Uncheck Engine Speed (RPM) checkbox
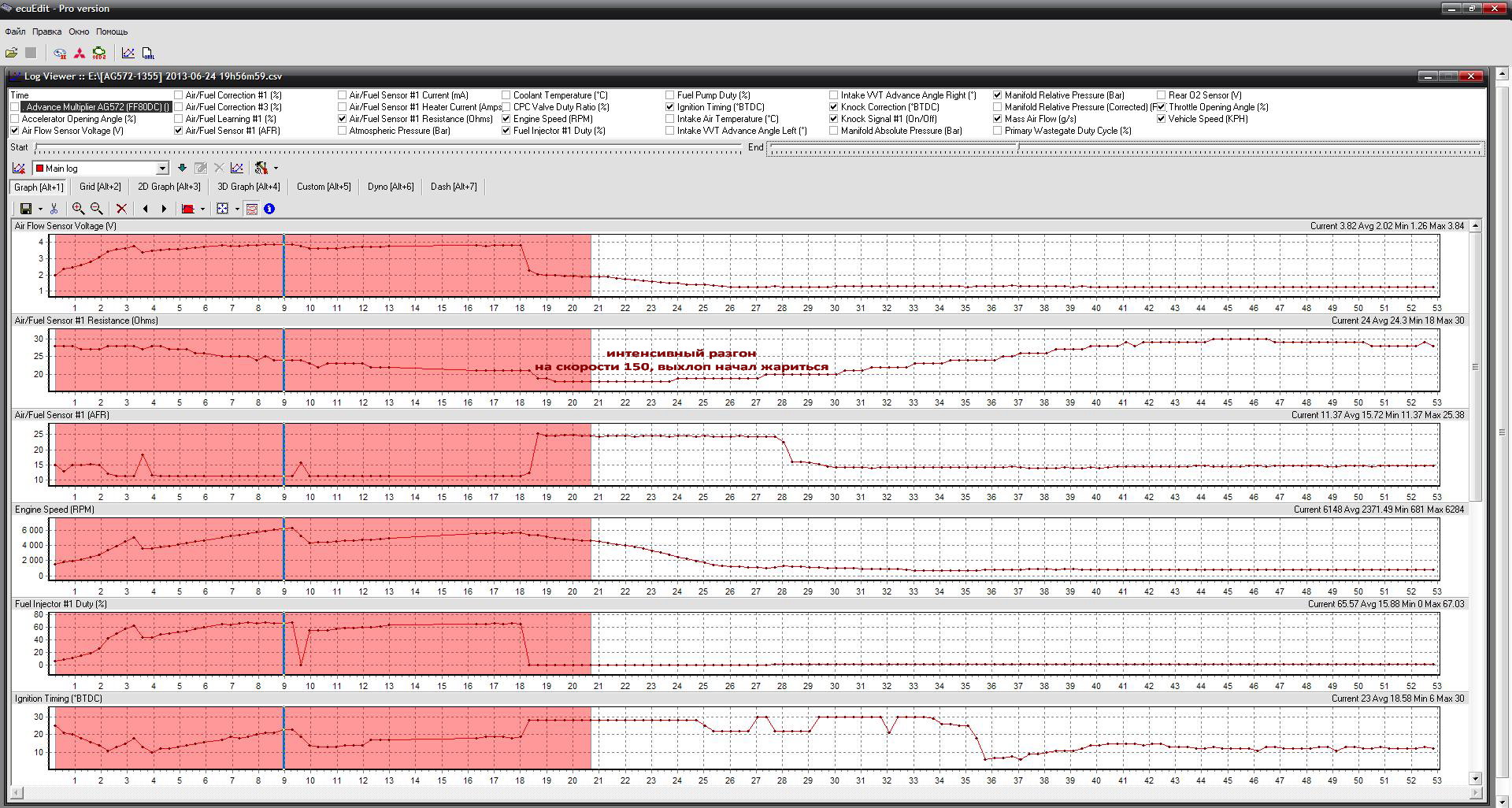 click(x=506, y=119)
